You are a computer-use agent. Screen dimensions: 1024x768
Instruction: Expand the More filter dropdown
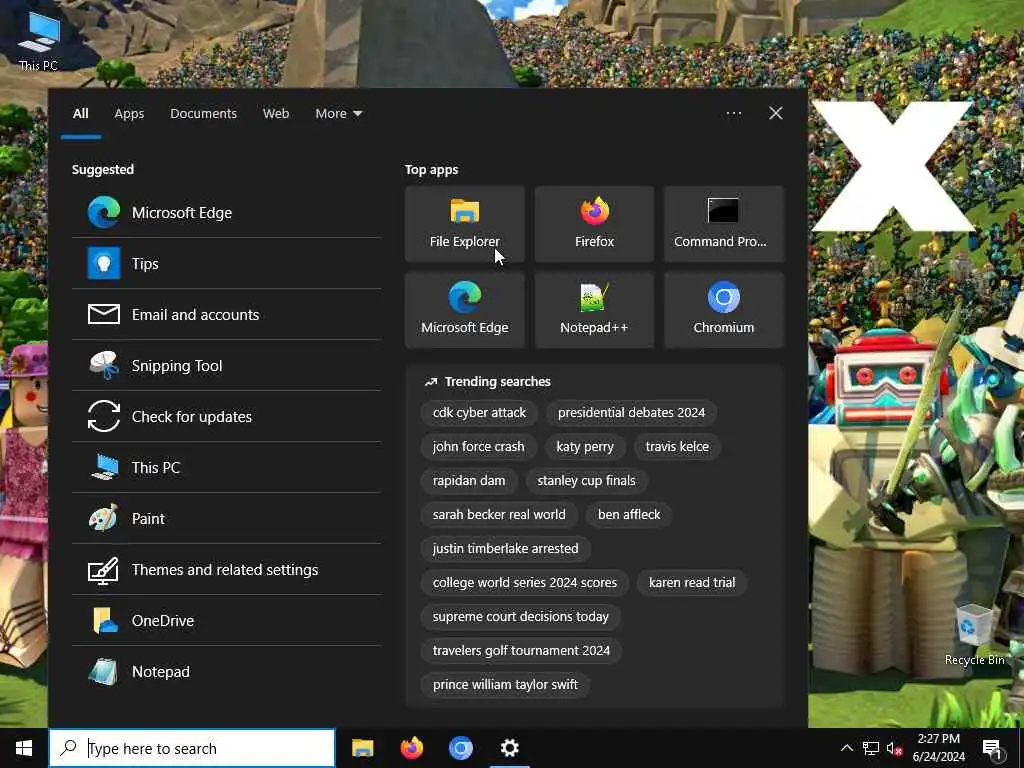pyautogui.click(x=338, y=113)
